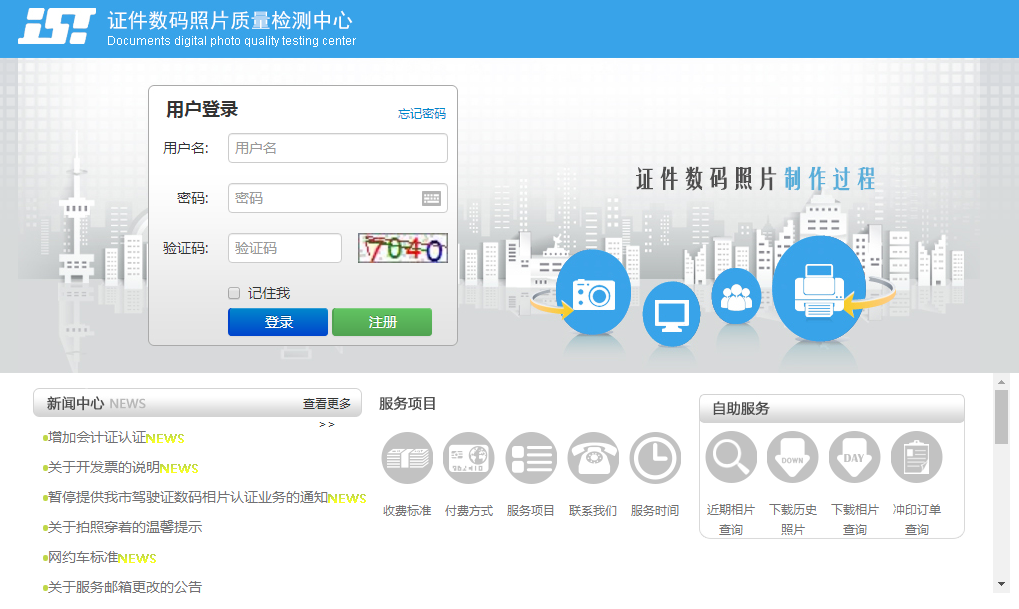
Task: Refresh the 7040 captcha image
Action: (x=403, y=248)
